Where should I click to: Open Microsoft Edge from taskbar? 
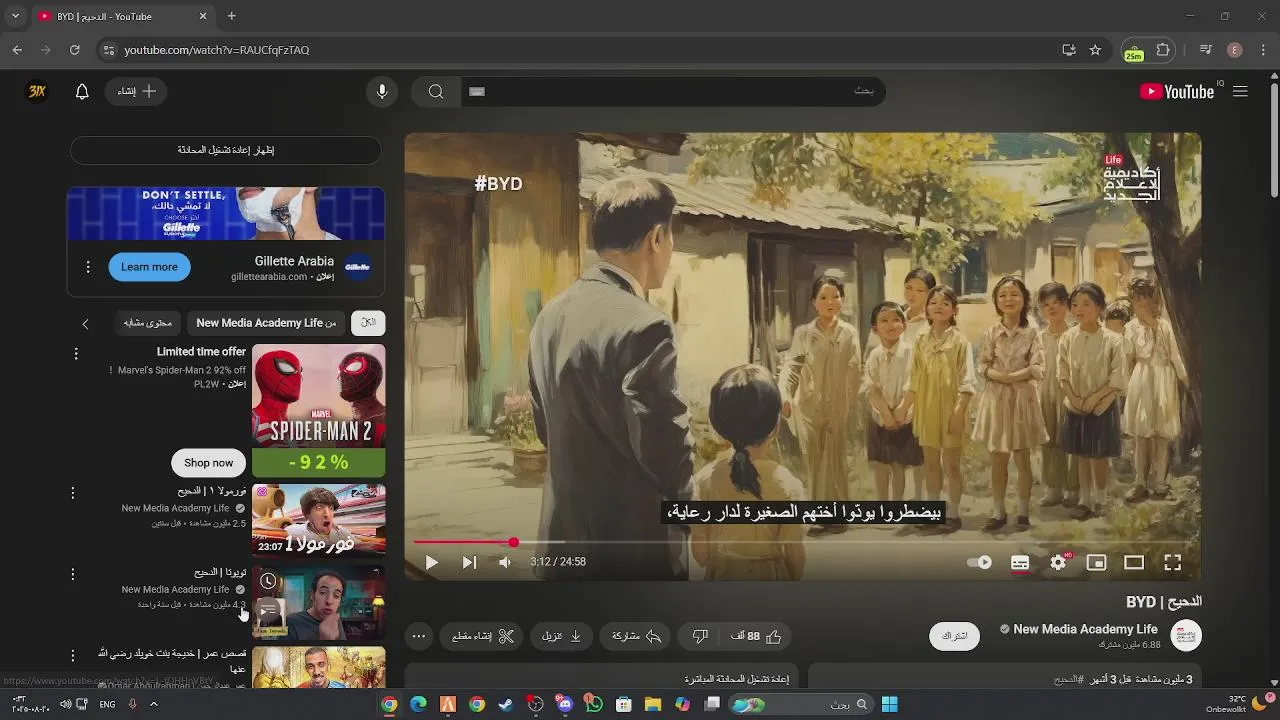point(419,704)
